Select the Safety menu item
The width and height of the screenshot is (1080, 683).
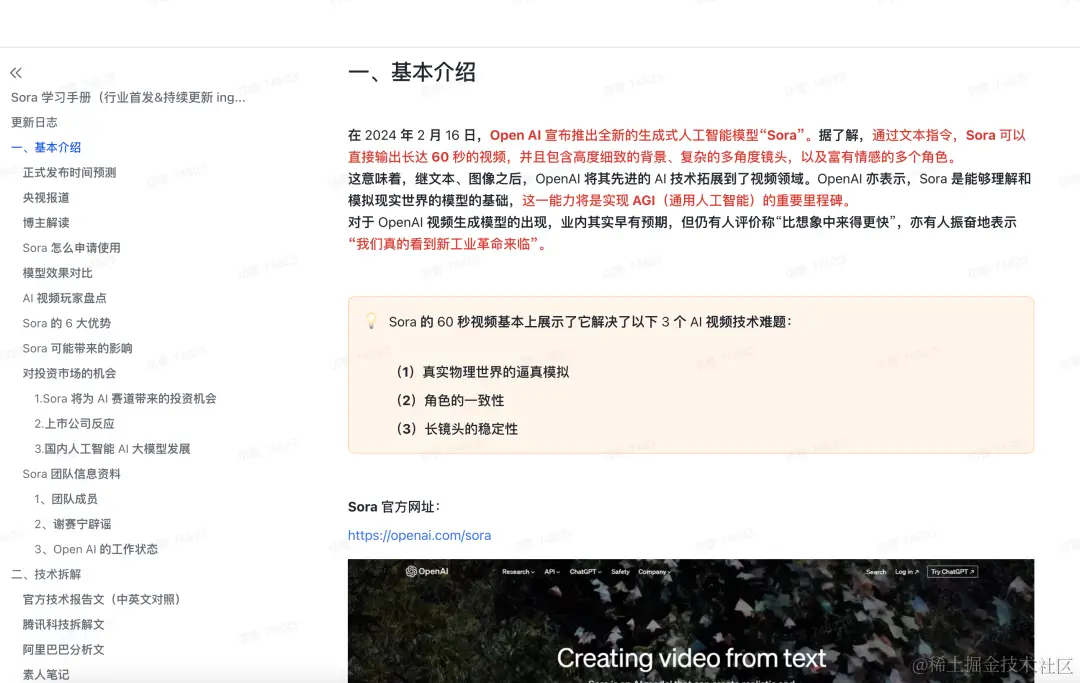620,572
